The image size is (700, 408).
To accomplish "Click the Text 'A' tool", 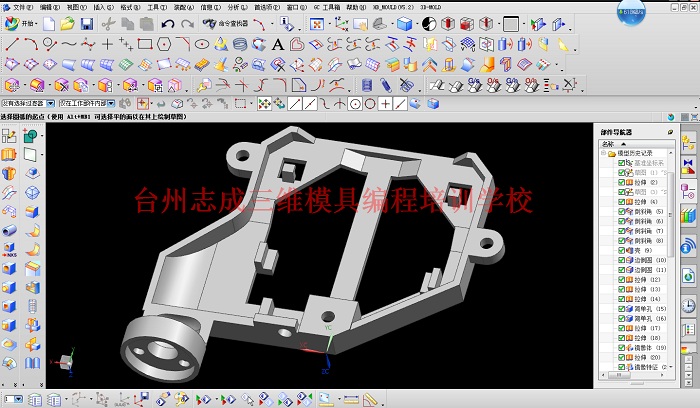I will click(278, 44).
